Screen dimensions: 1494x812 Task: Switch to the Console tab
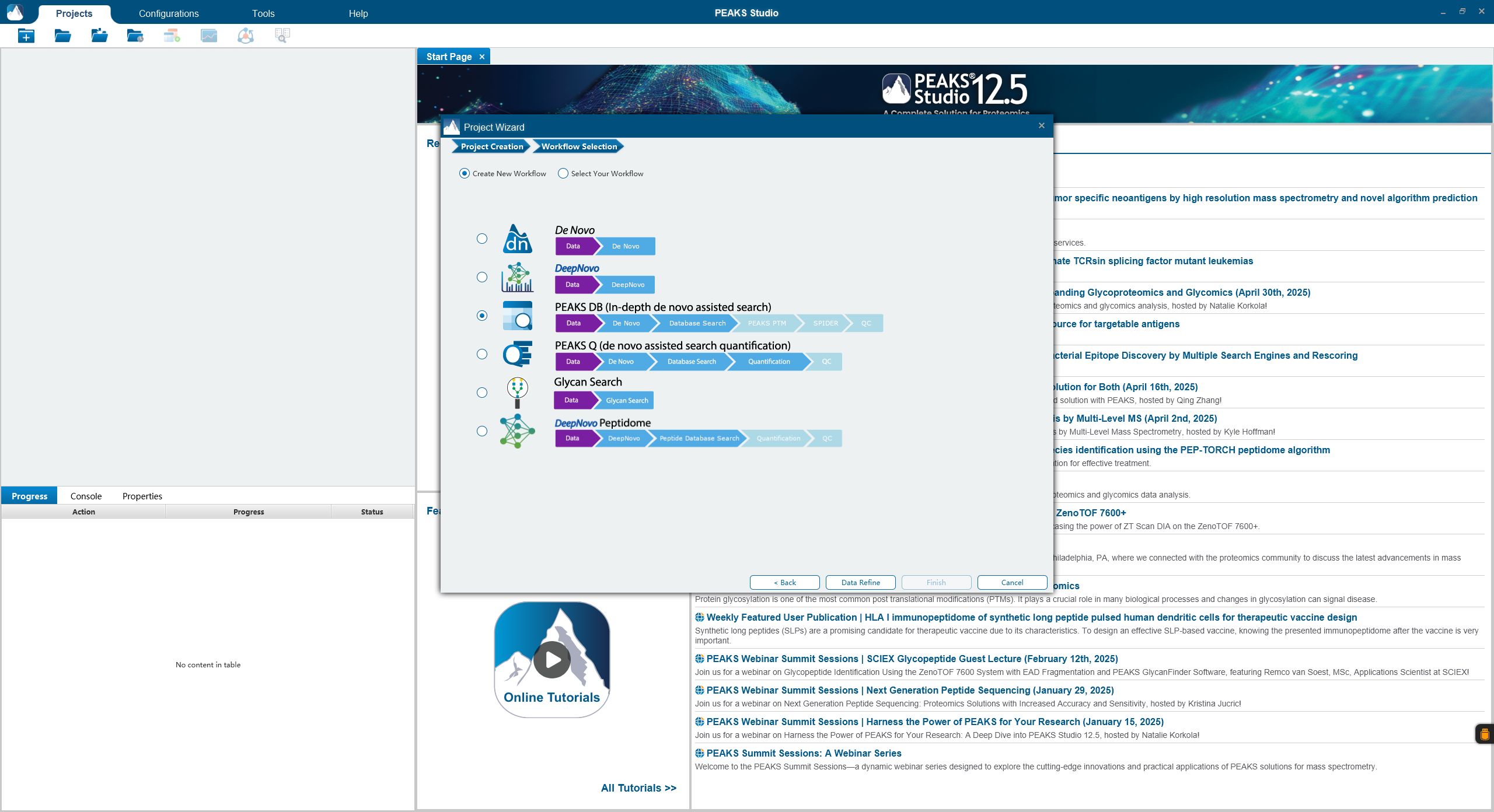pos(86,496)
